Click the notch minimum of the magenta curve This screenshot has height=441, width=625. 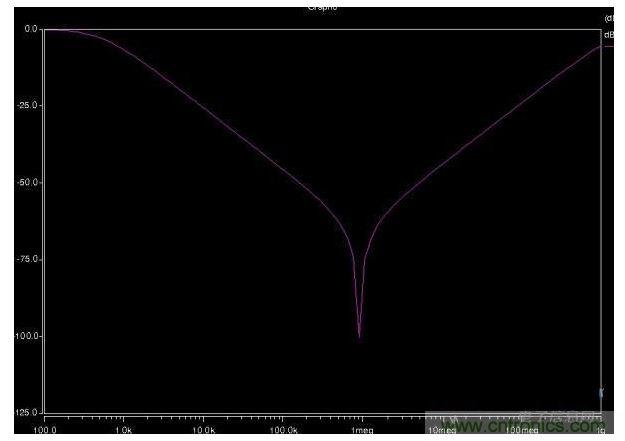pos(359,335)
